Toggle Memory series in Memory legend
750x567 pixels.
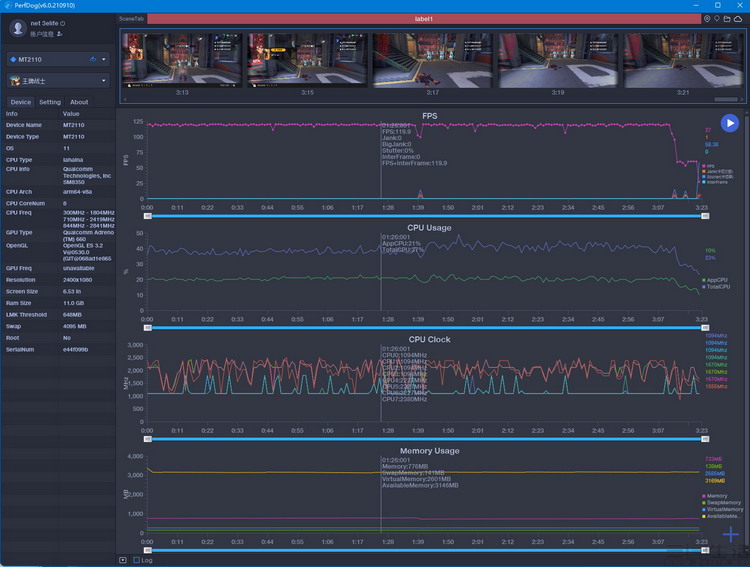coord(715,496)
